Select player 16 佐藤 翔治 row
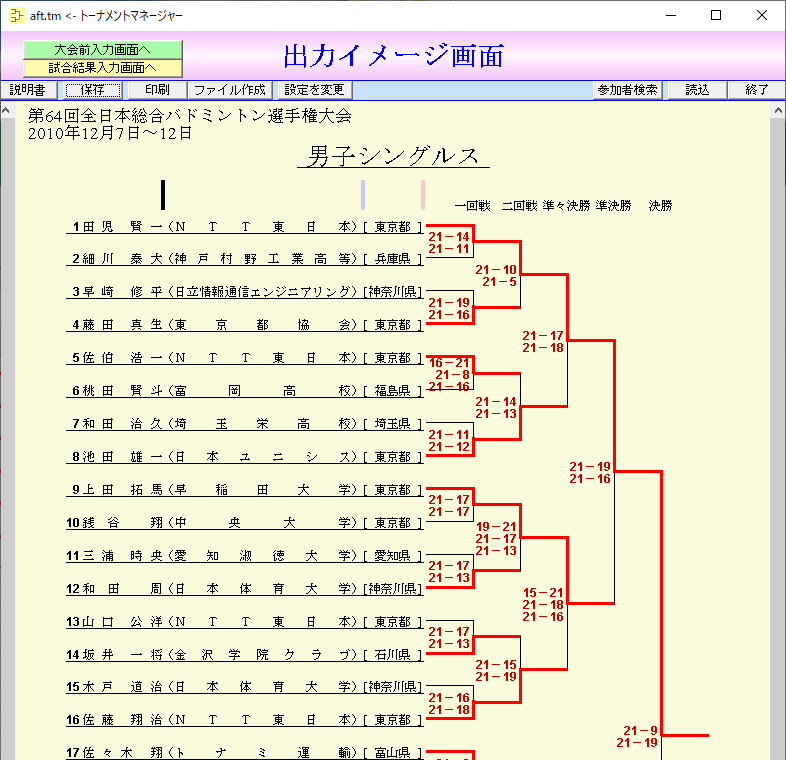Screen dimensions: 786x760 point(245,720)
